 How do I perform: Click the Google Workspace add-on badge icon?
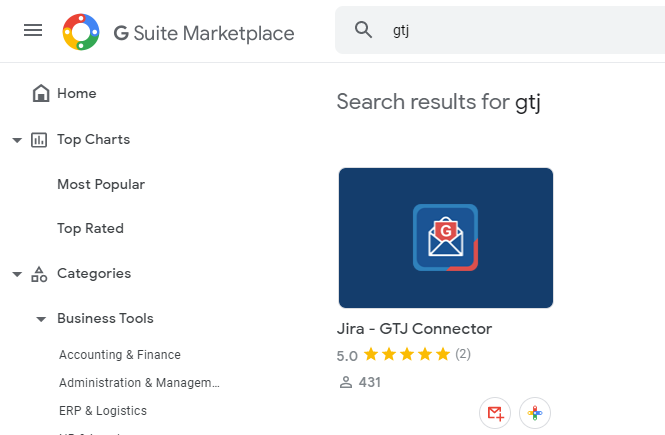click(x=535, y=413)
